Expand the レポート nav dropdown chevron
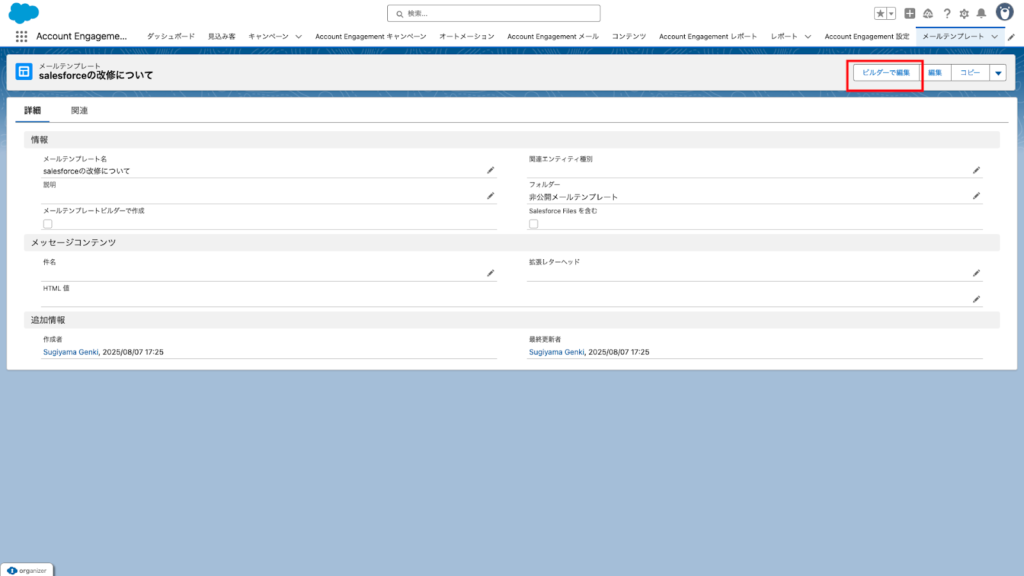Image resolution: width=1024 pixels, height=576 pixels. [x=808, y=37]
